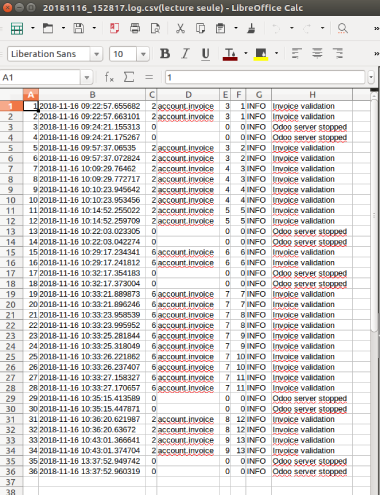Open the Redo history dropdown arrow
The width and height of the screenshot is (380, 495).
(x=323, y=28)
